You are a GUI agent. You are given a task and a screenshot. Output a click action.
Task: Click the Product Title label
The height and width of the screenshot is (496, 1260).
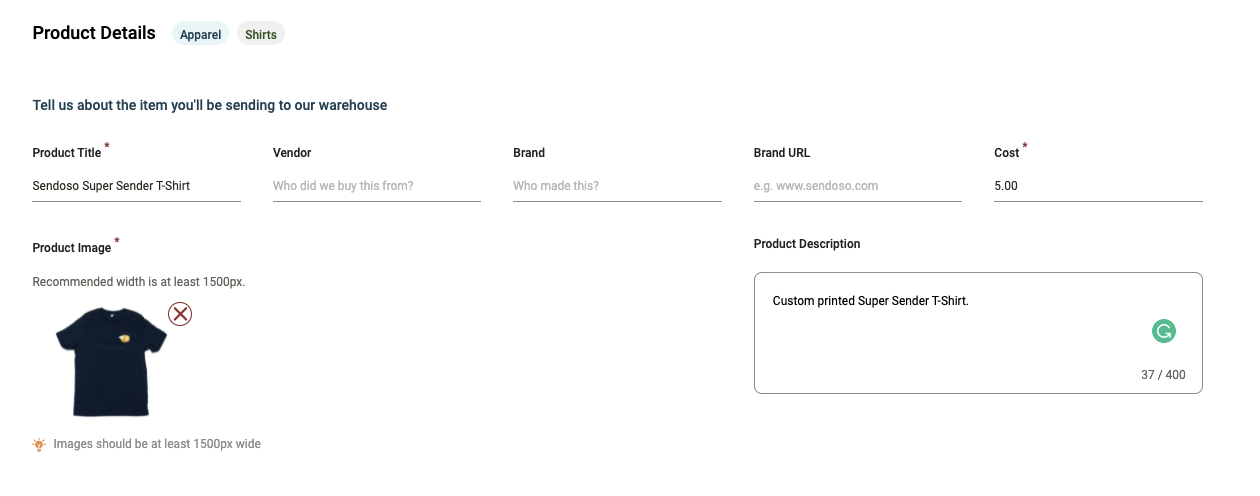tap(67, 153)
